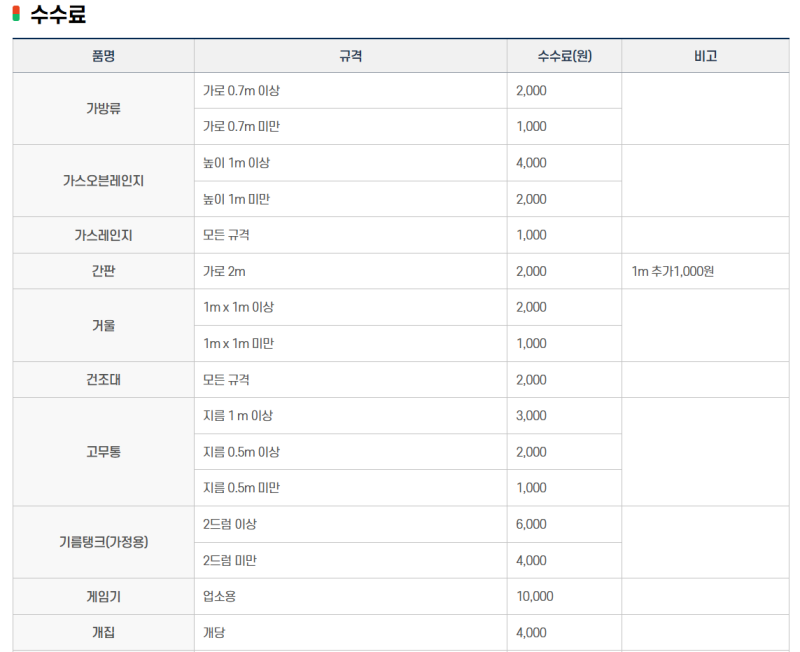Select the 2드럼 이상 cell
Screen dimensions: 800x652
pyautogui.click(x=351, y=524)
